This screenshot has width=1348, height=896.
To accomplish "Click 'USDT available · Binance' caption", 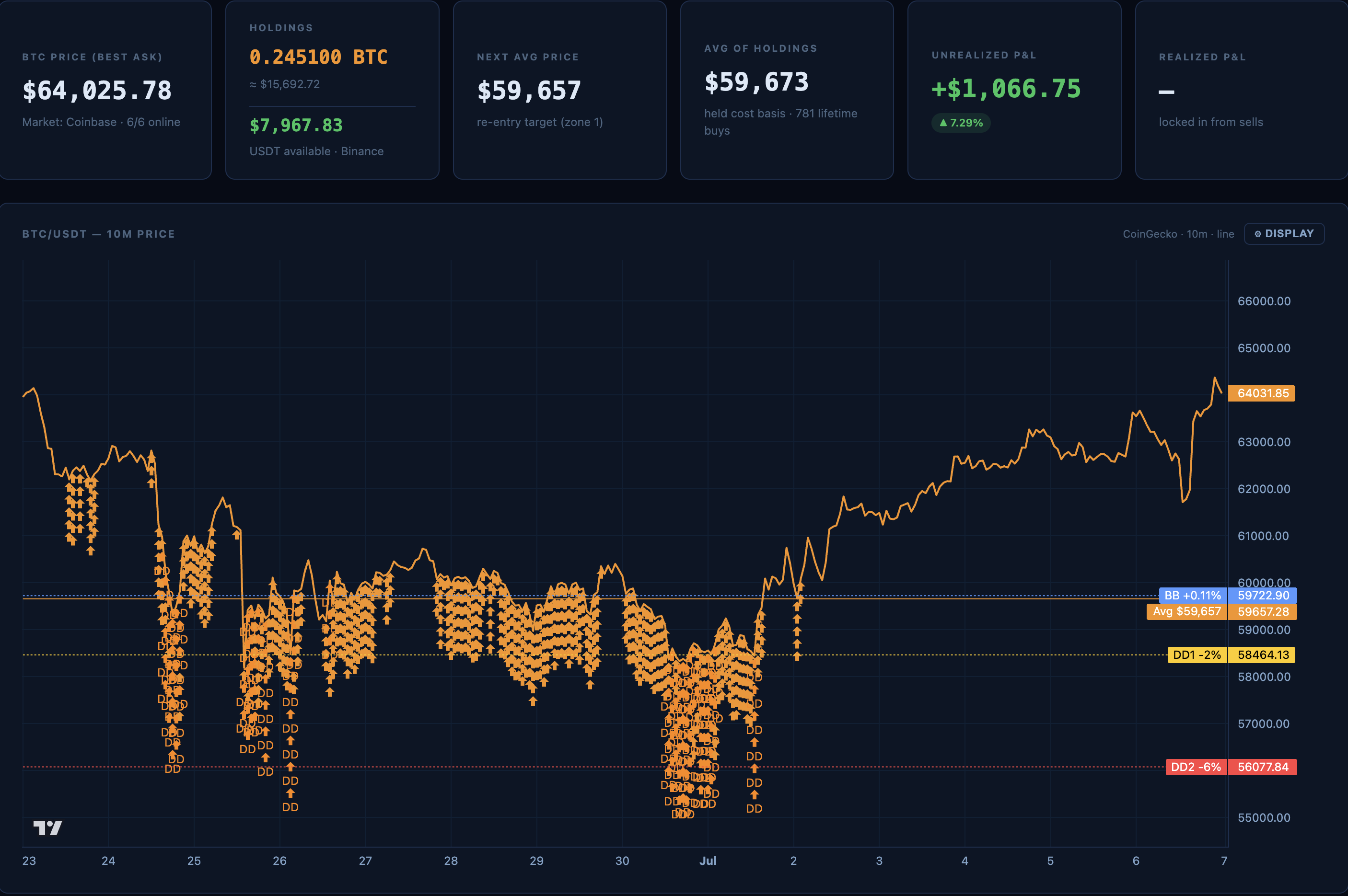I will (x=316, y=151).
